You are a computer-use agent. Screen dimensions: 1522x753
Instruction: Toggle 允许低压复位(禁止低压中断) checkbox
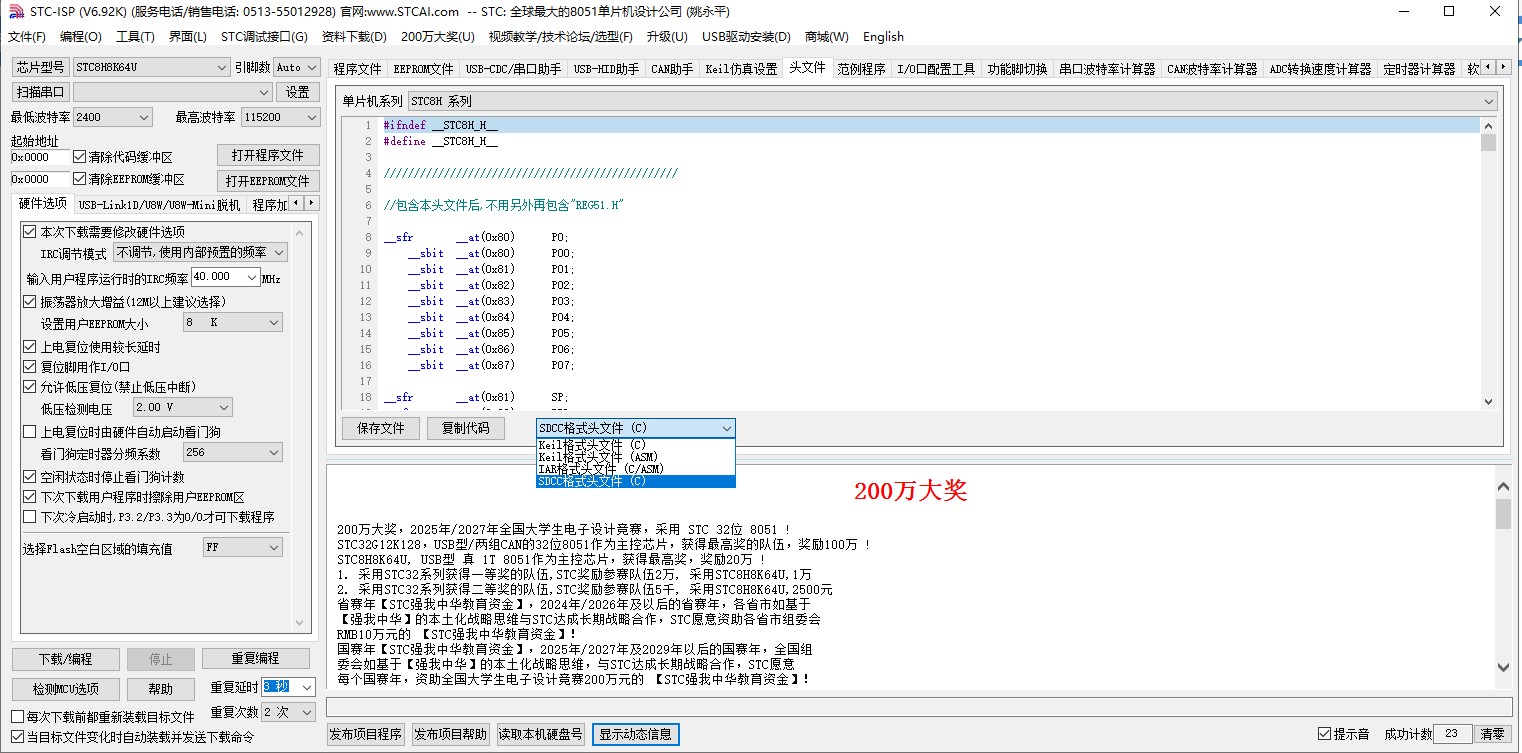[30, 387]
